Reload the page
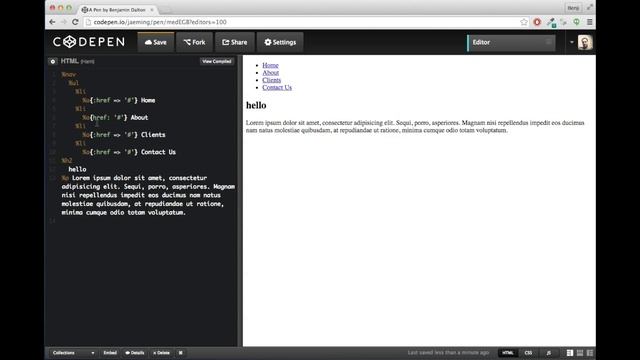This screenshot has height=360, width=640. pyautogui.click(x=75, y=22)
